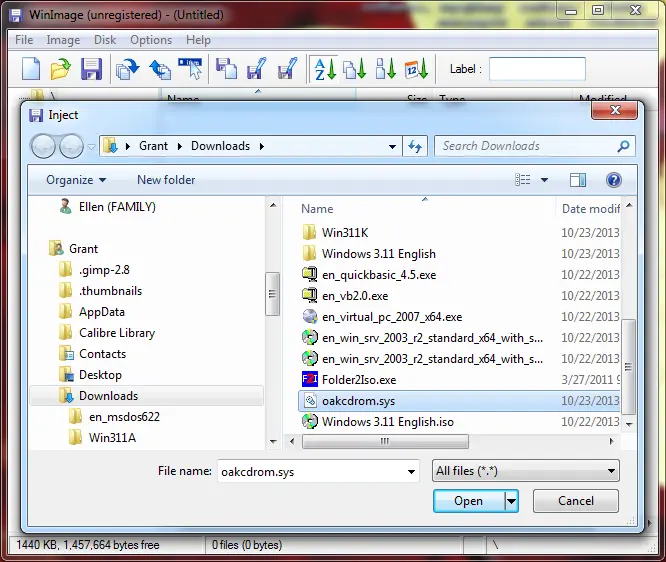Click the Date modified column header
666x562 pixels.
point(590,209)
